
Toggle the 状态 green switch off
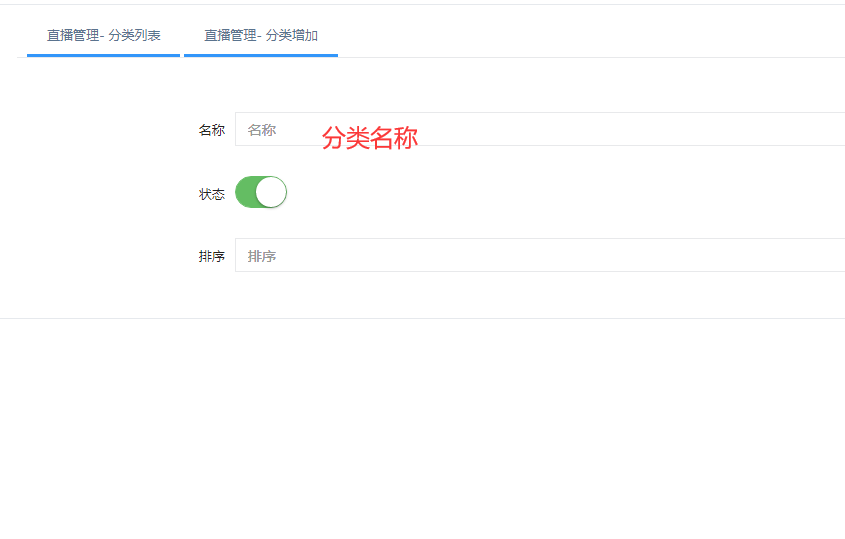point(261,192)
